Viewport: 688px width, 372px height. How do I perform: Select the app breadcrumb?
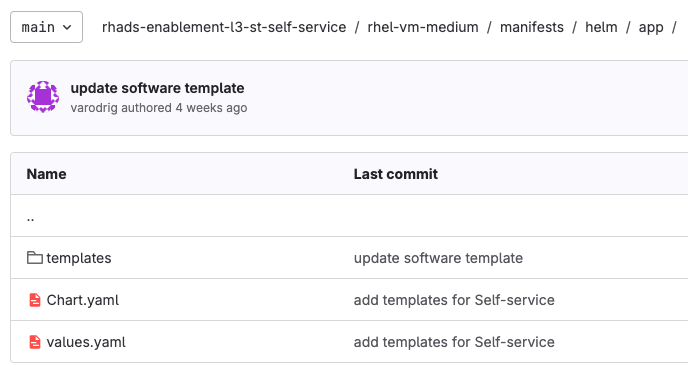[651, 28]
